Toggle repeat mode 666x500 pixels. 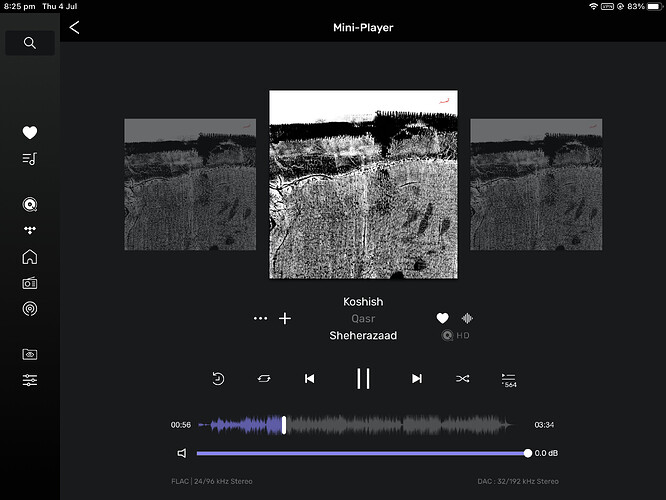pos(264,379)
